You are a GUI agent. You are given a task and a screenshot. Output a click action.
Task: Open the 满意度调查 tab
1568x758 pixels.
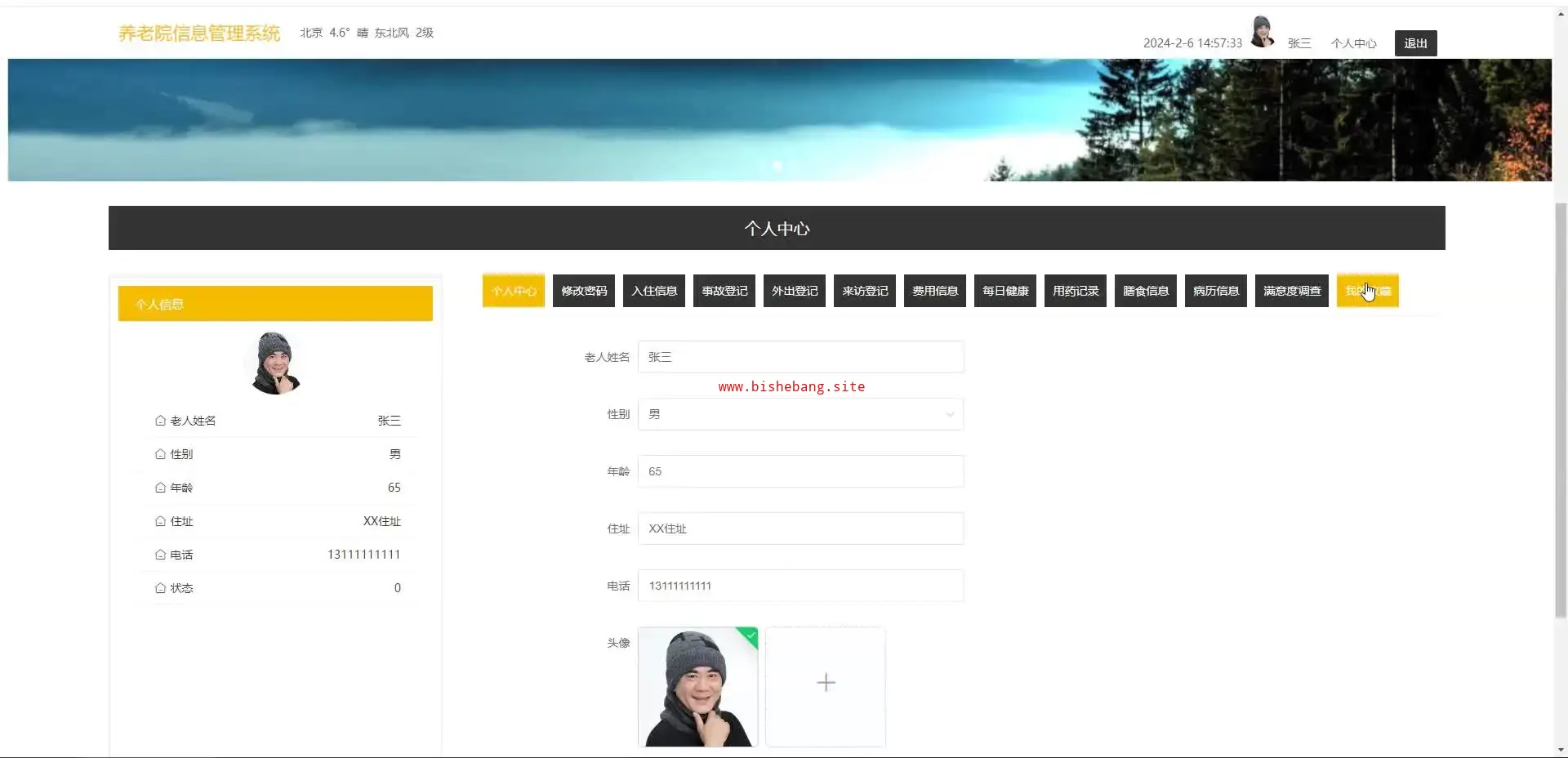point(1292,291)
